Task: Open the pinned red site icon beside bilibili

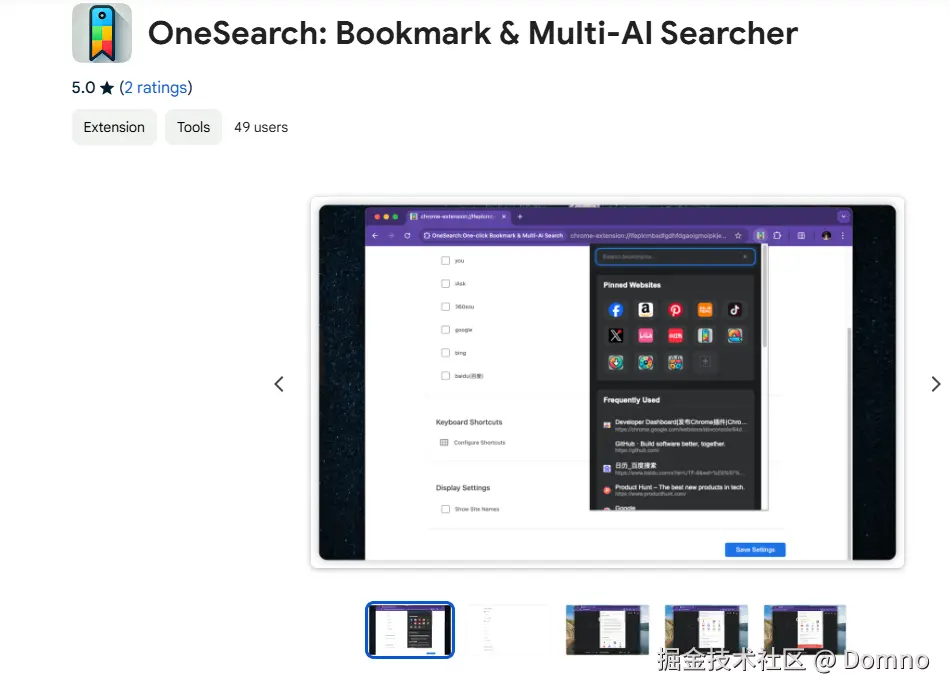Action: pos(675,336)
